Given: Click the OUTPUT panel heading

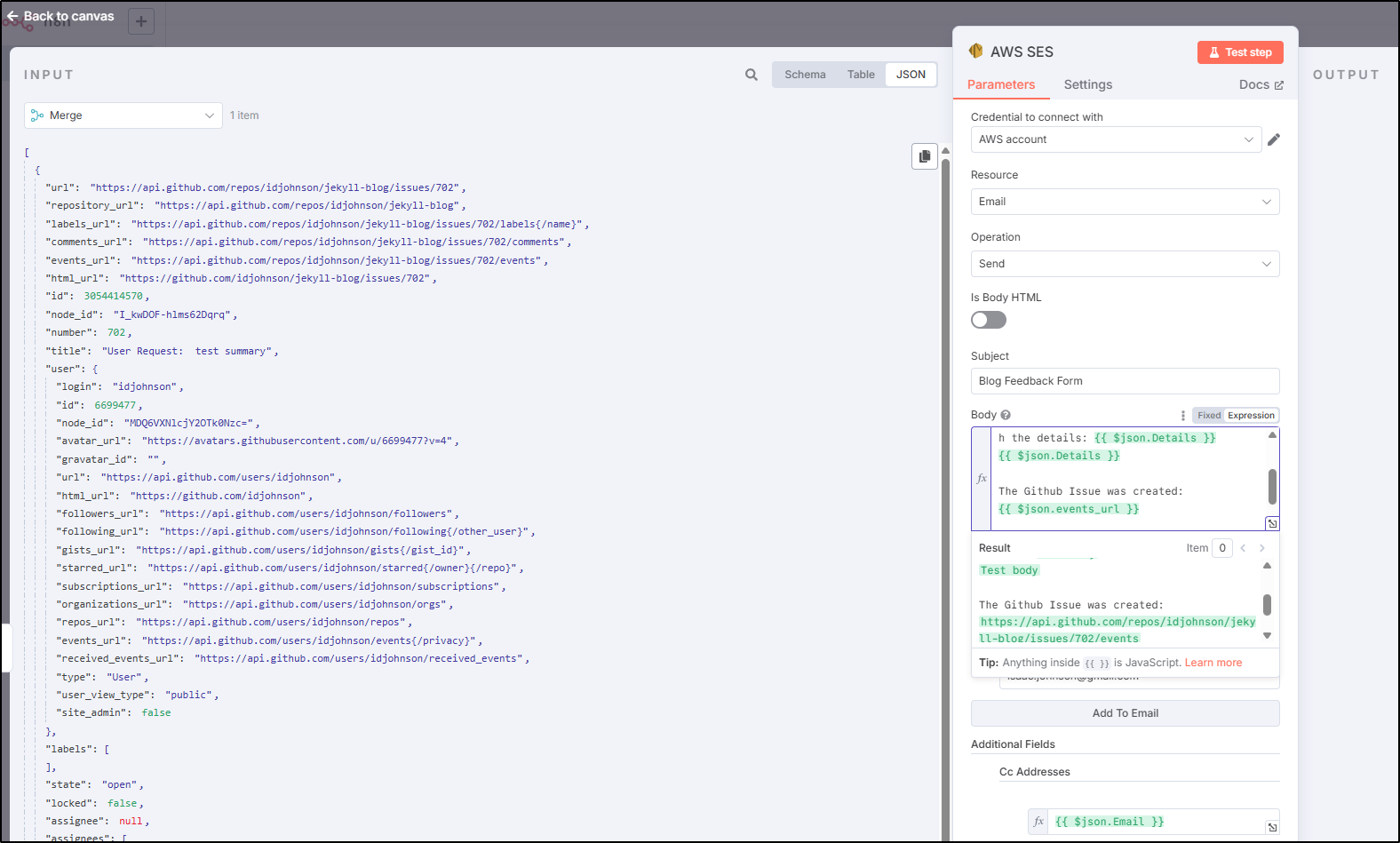Looking at the screenshot, I should pos(1346,75).
